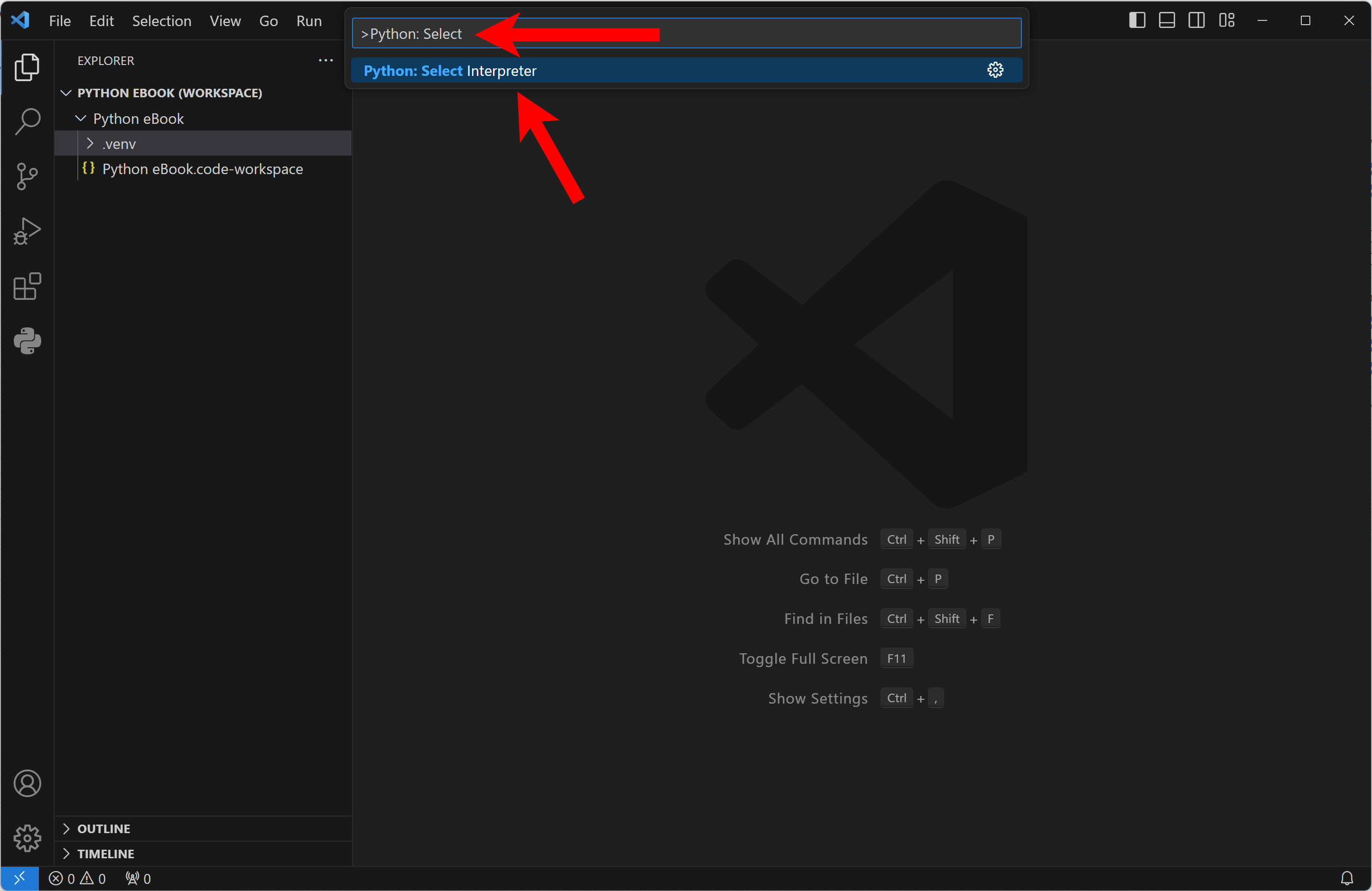The width and height of the screenshot is (1372, 891).
Task: Open the Go menu
Action: pyautogui.click(x=269, y=21)
